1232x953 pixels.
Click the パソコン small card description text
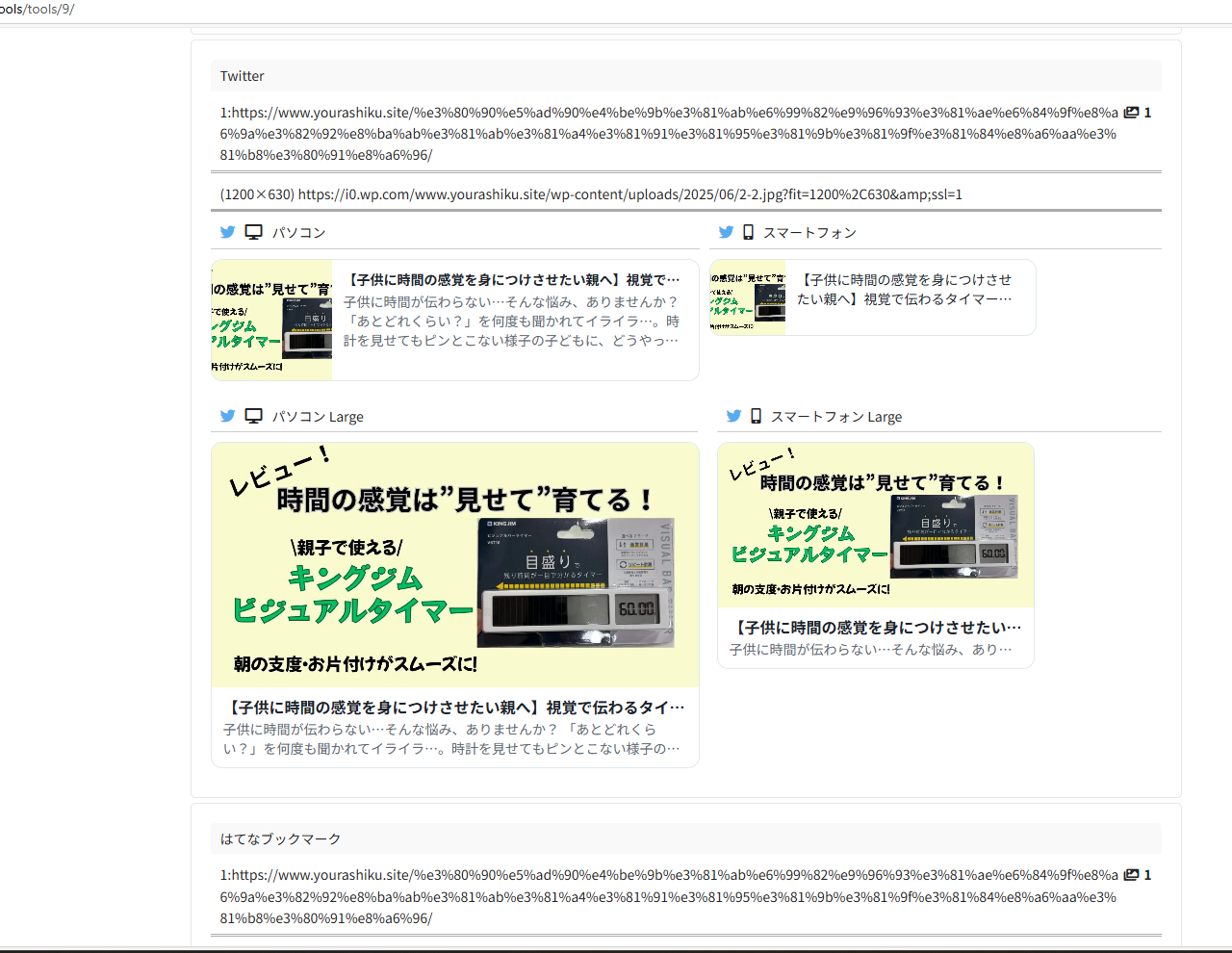[x=512, y=322]
